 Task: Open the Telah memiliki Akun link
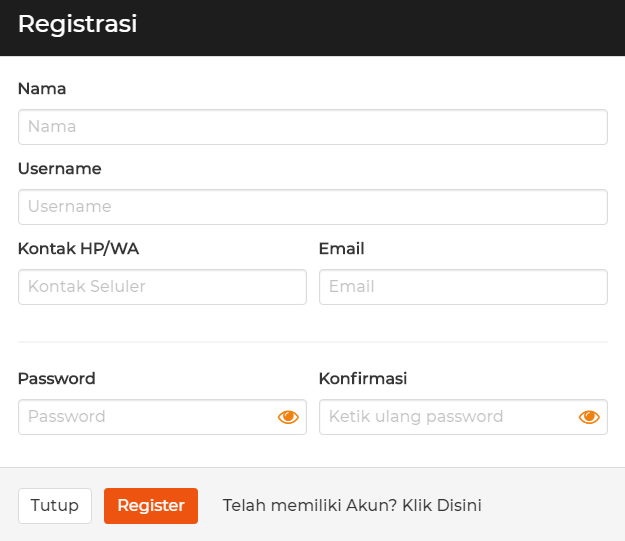[352, 506]
